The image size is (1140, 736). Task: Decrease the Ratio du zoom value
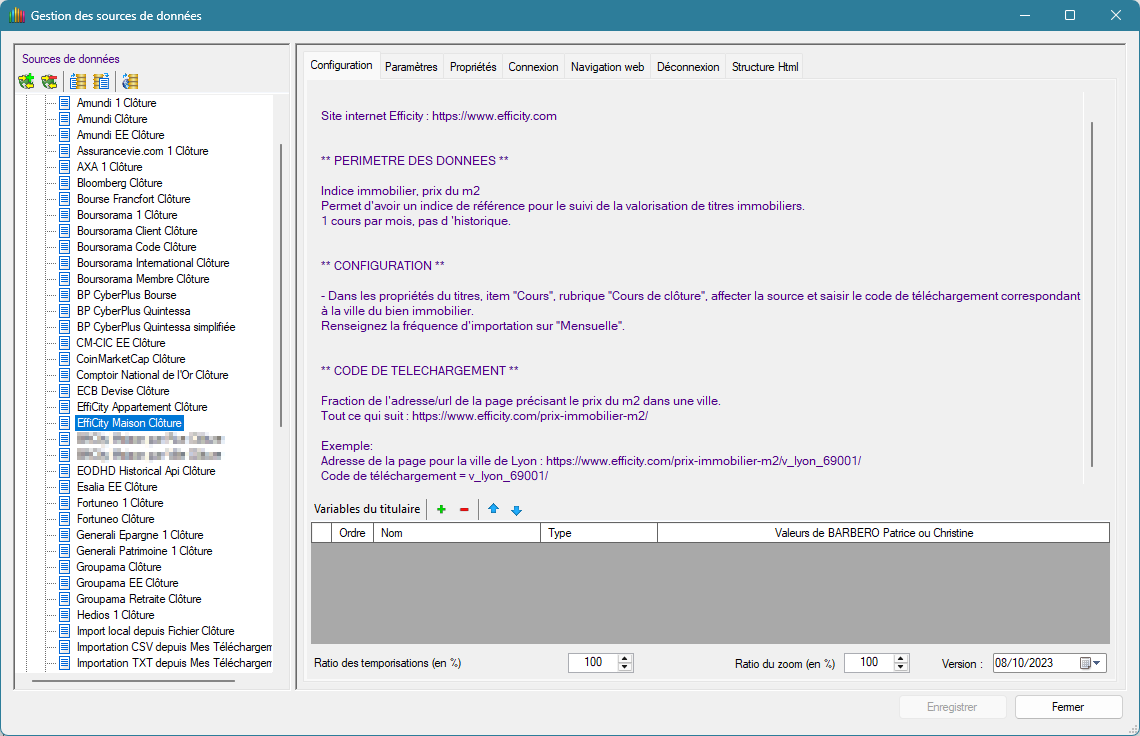click(x=901, y=668)
